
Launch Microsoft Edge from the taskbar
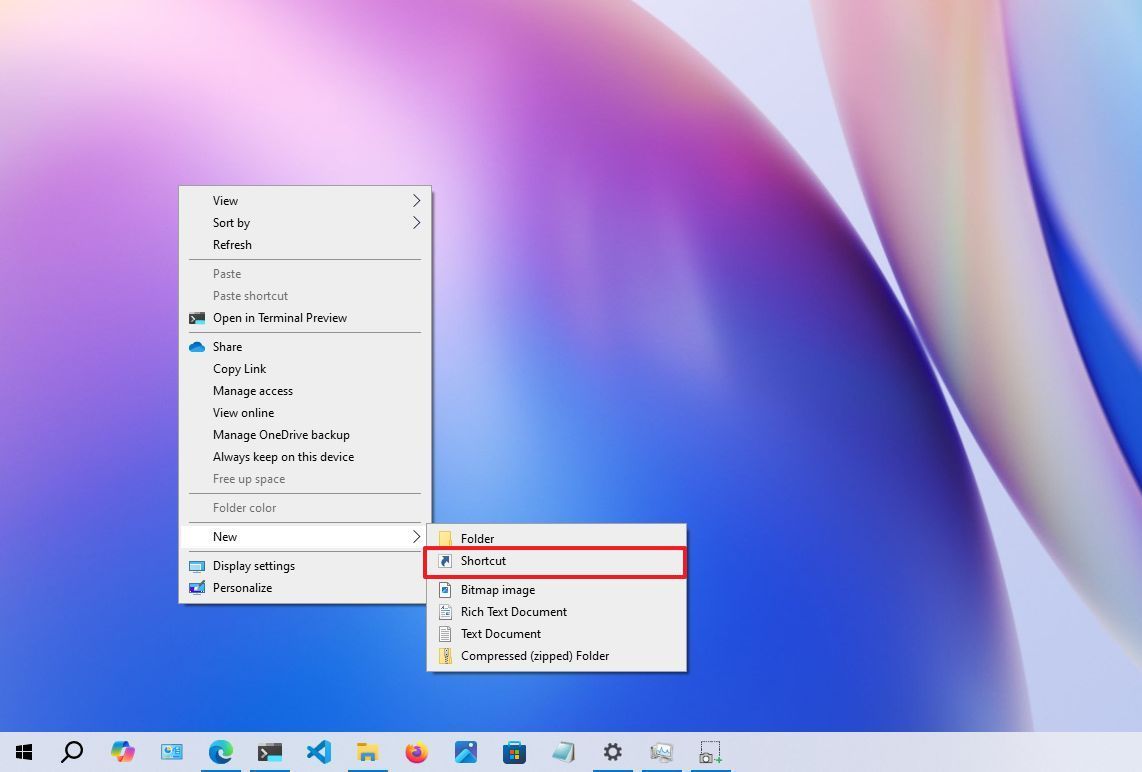[x=220, y=751]
